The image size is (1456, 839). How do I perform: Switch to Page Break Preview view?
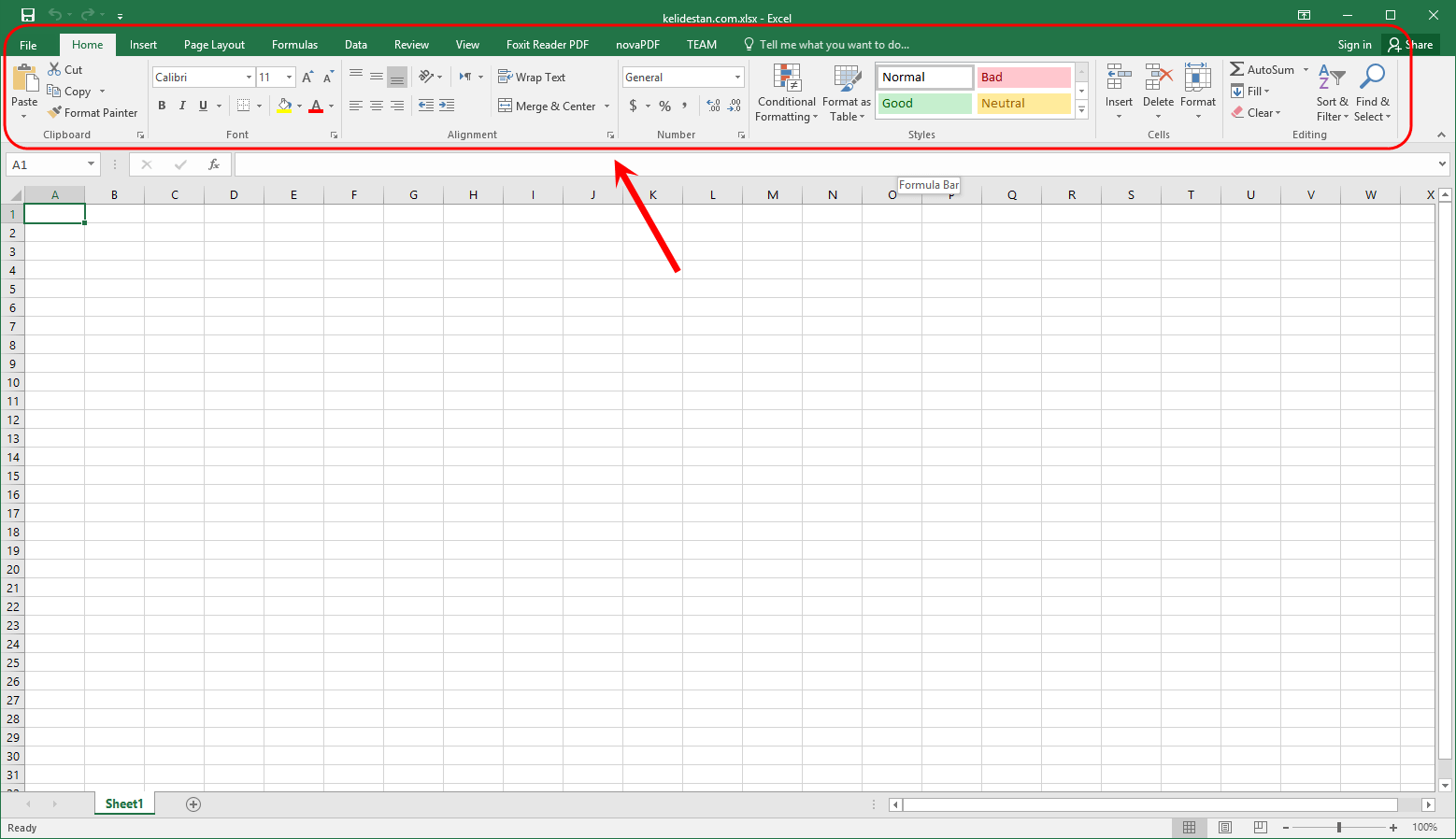point(1261,828)
